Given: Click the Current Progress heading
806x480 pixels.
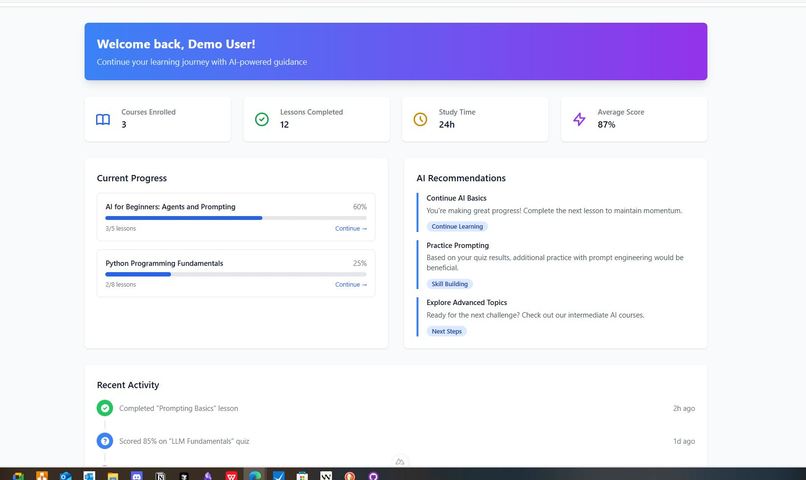Looking at the screenshot, I should point(132,178).
